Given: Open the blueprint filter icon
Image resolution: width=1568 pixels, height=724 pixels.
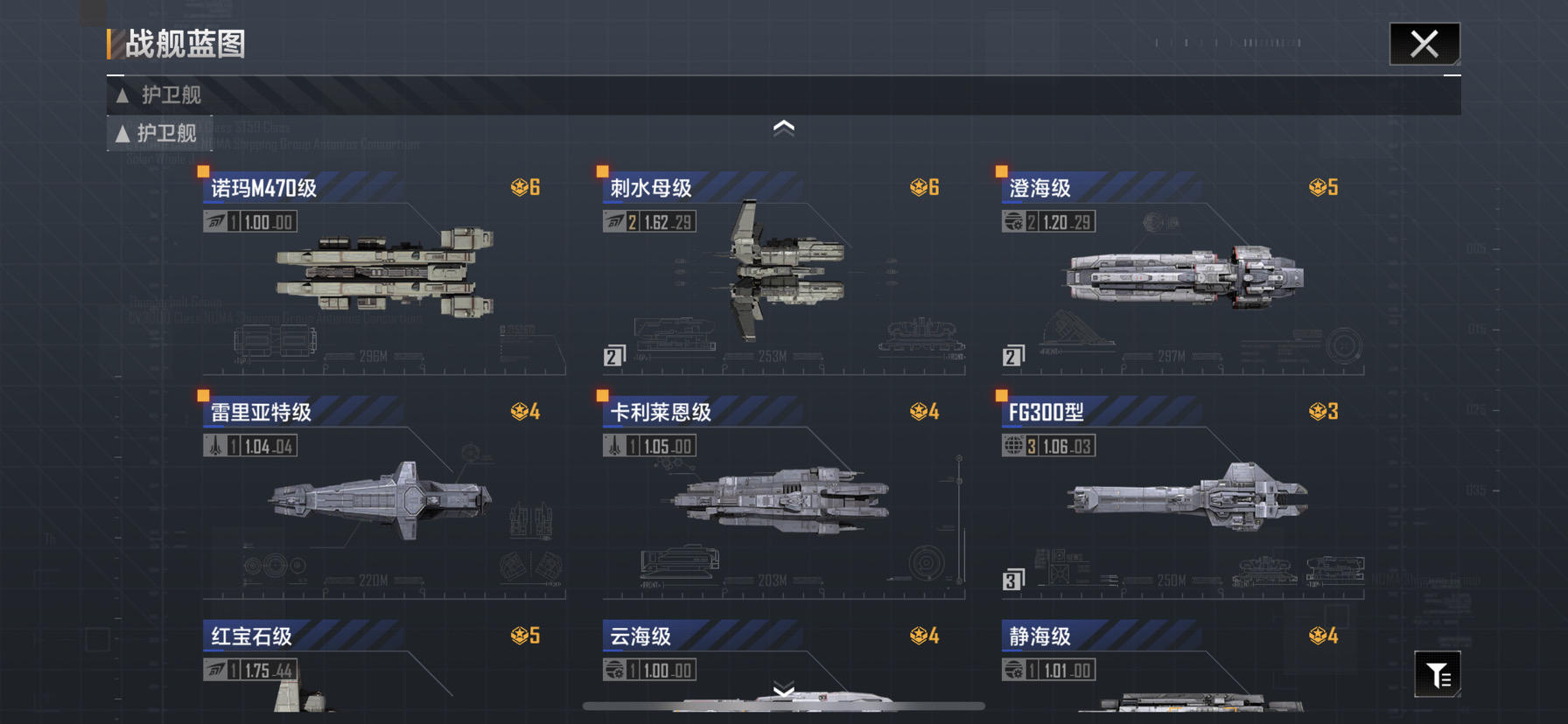Looking at the screenshot, I should 1437,674.
